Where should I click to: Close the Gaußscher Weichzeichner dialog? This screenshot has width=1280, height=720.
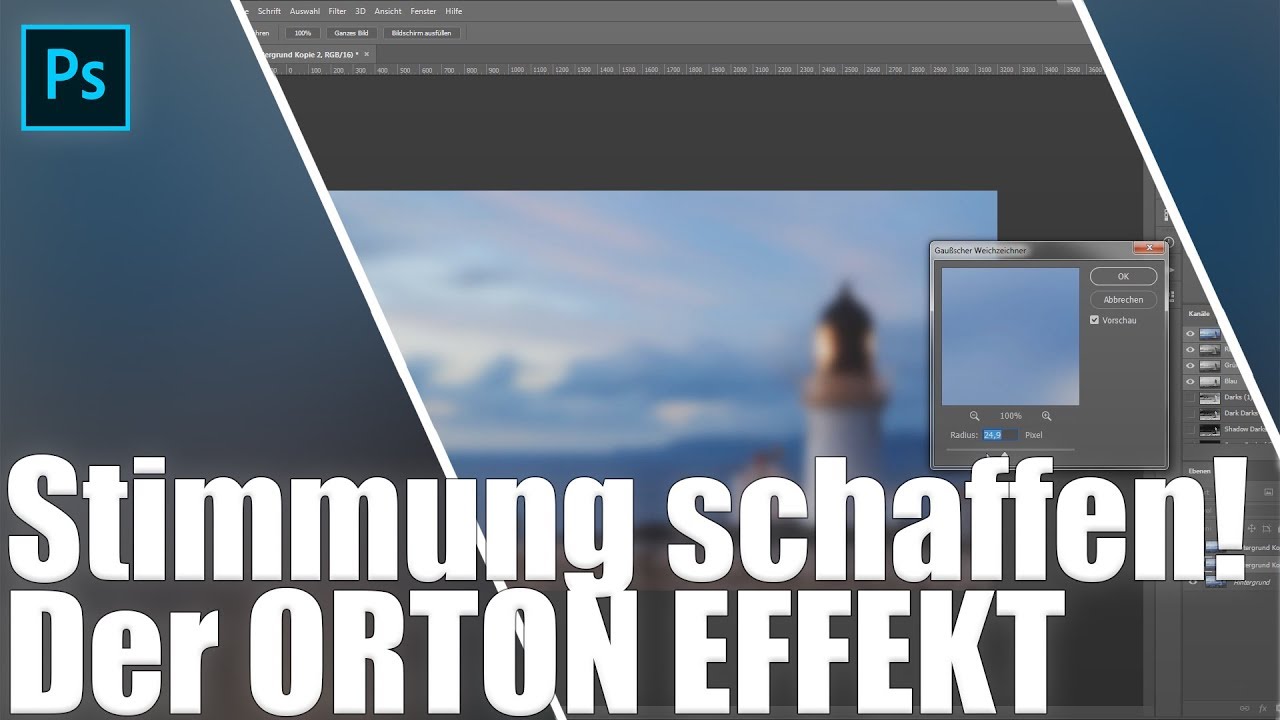point(1148,248)
